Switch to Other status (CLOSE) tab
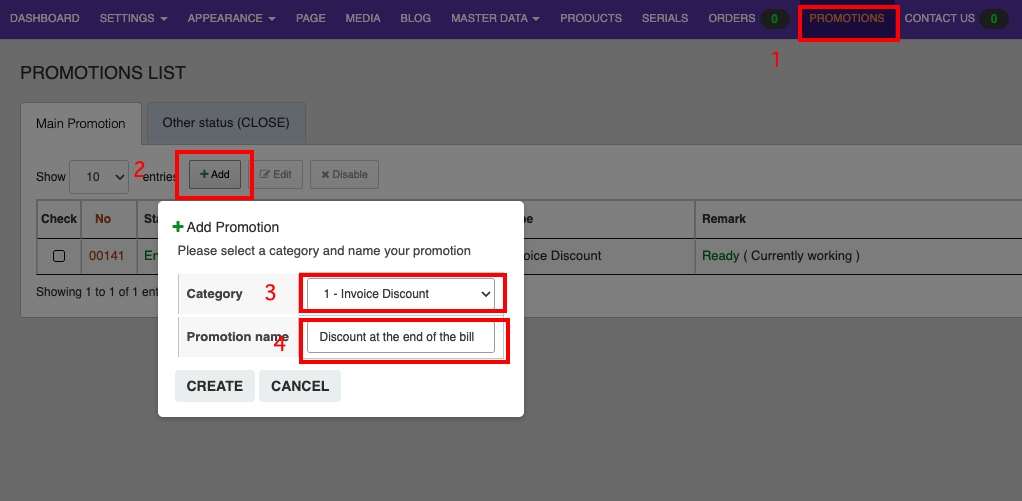The height and width of the screenshot is (501, 1022). (x=226, y=123)
